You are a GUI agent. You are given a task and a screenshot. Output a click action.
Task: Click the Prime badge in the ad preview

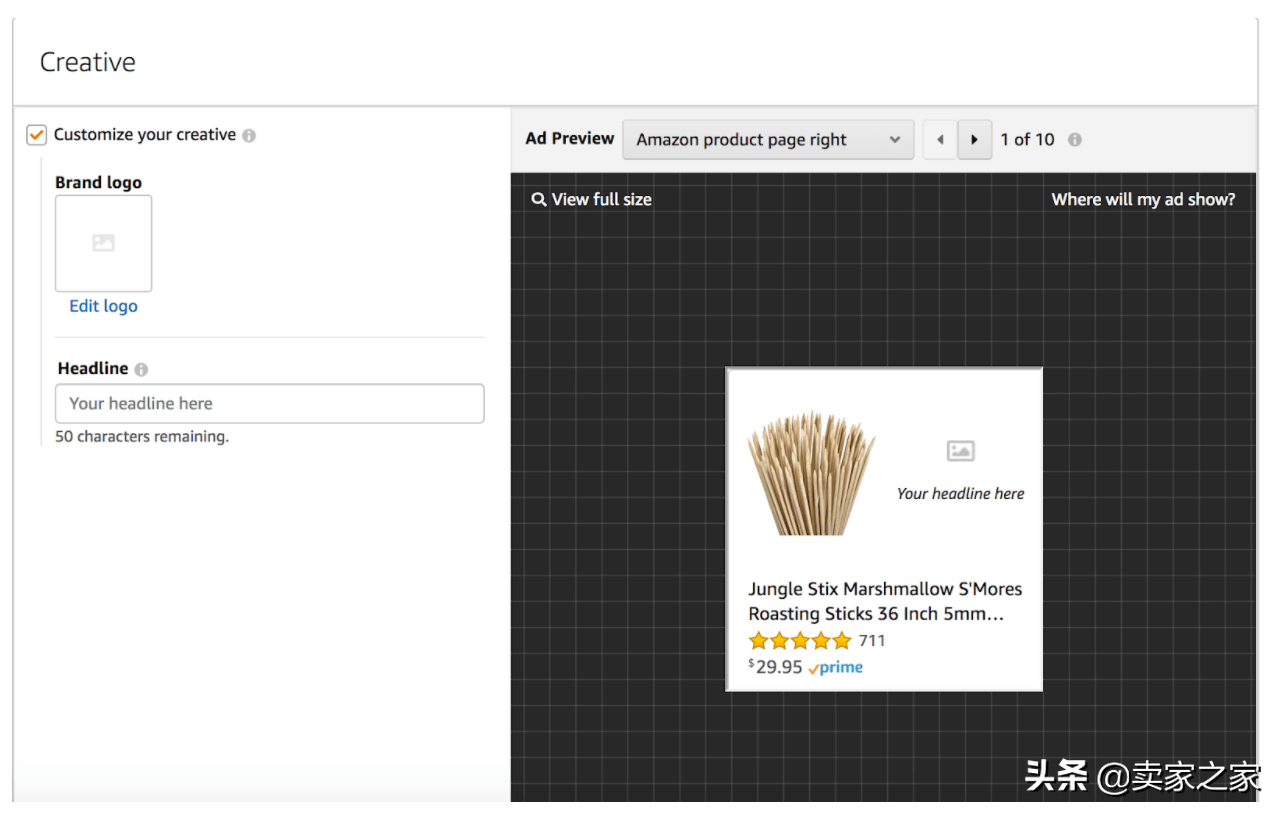pyautogui.click(x=835, y=668)
